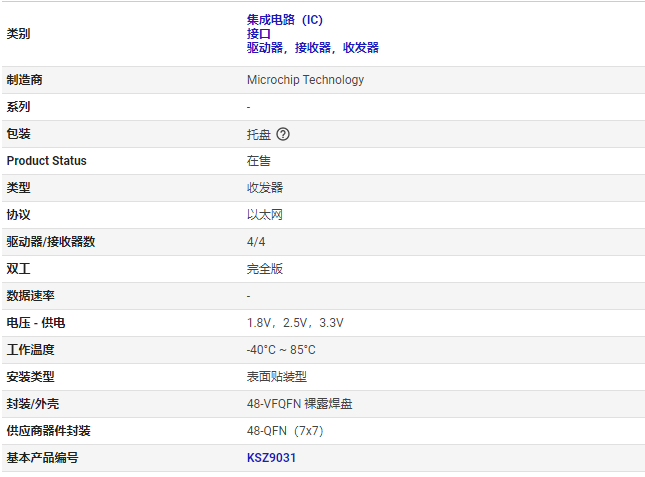Click the 完全版 duplex value
645x477 pixels.
tap(265, 269)
